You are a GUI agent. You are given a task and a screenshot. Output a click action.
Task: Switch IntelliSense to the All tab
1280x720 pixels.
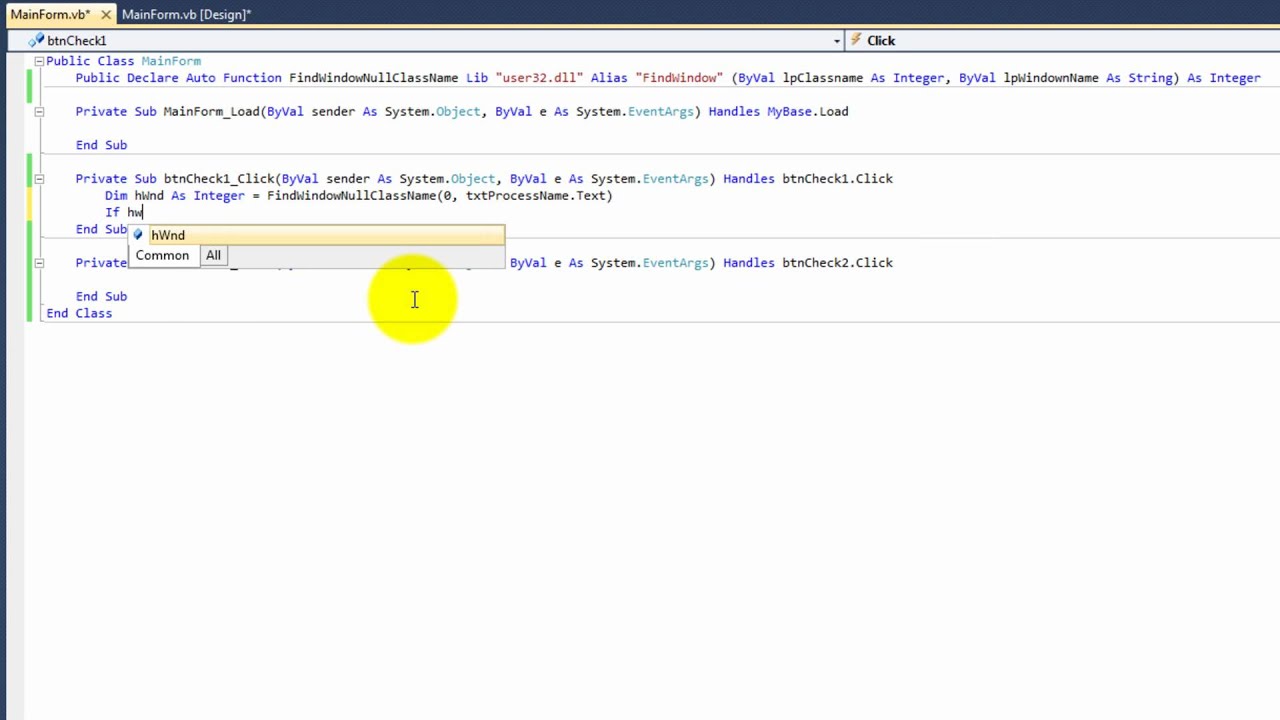tap(213, 256)
